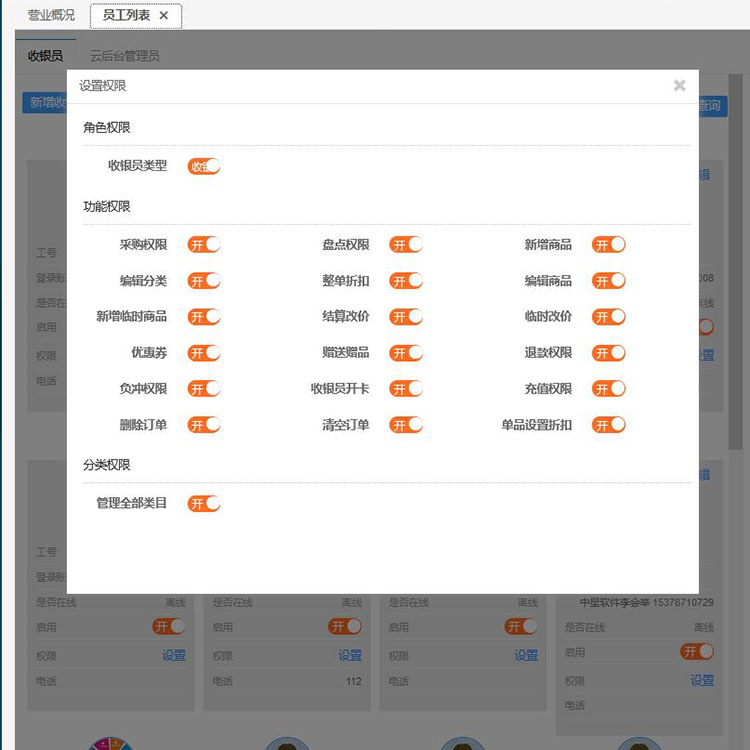Close the 员工列表 tab via X icon

tap(164, 16)
